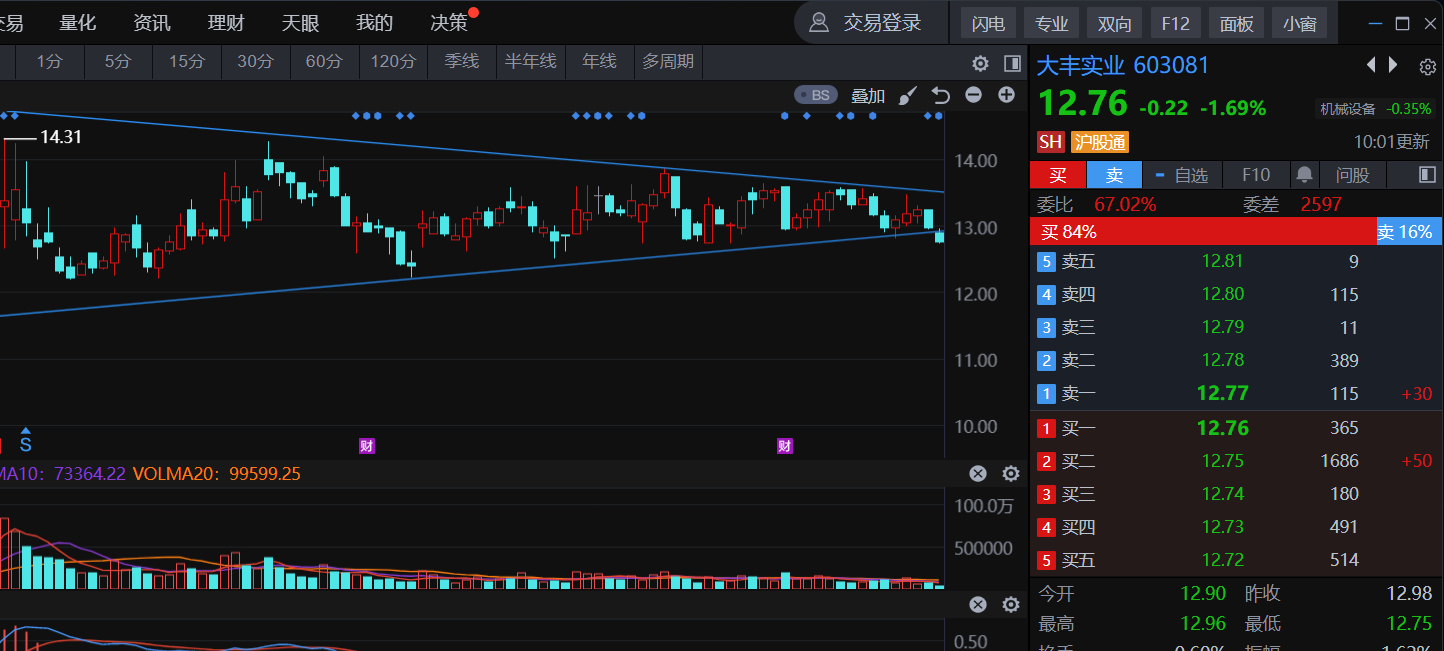Zoom in the K-line chart with the plus icon

pyautogui.click(x=1006, y=95)
